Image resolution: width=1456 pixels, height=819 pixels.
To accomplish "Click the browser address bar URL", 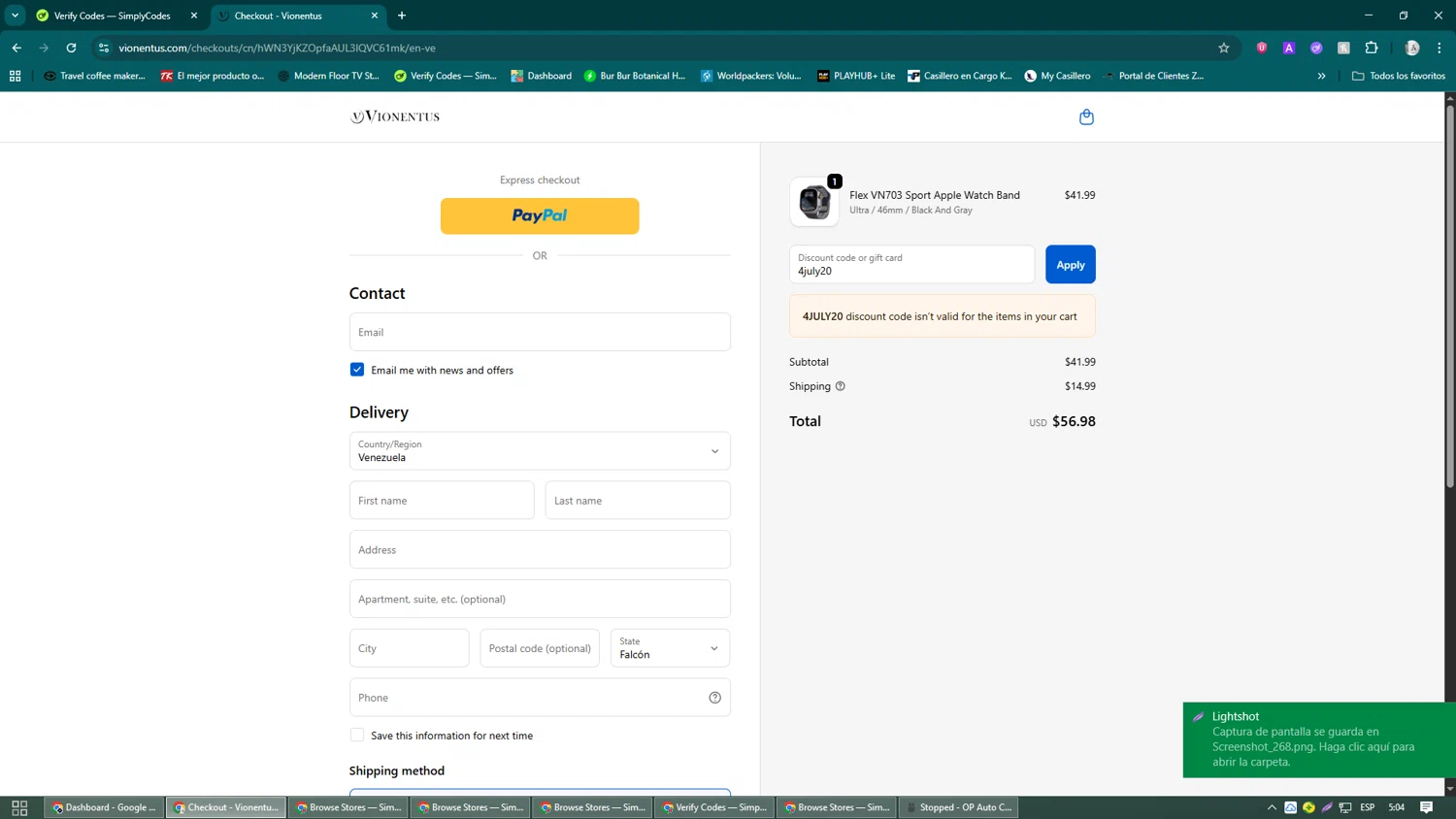I will coord(277,48).
